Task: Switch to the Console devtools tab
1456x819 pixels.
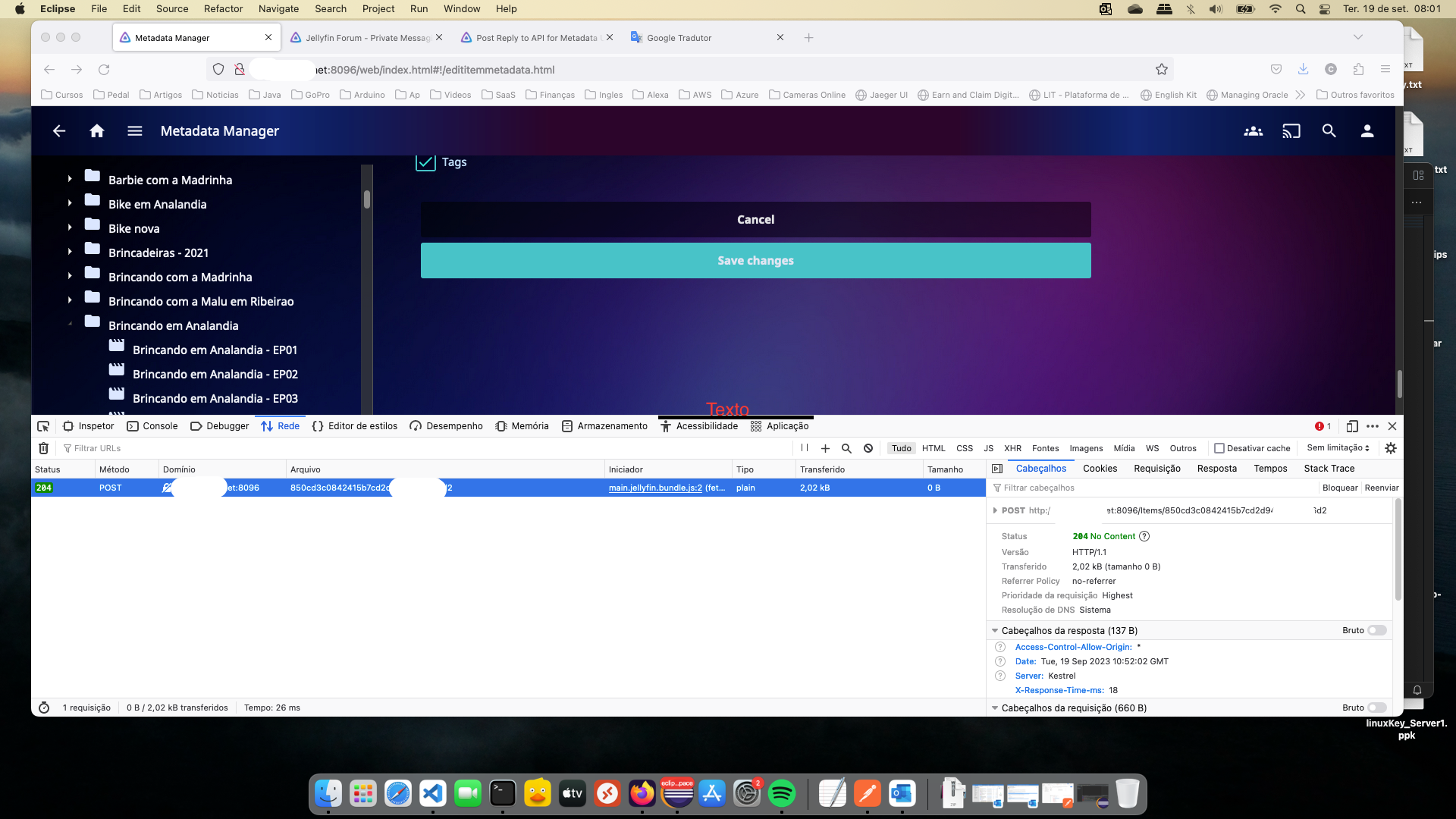Action: pyautogui.click(x=152, y=426)
